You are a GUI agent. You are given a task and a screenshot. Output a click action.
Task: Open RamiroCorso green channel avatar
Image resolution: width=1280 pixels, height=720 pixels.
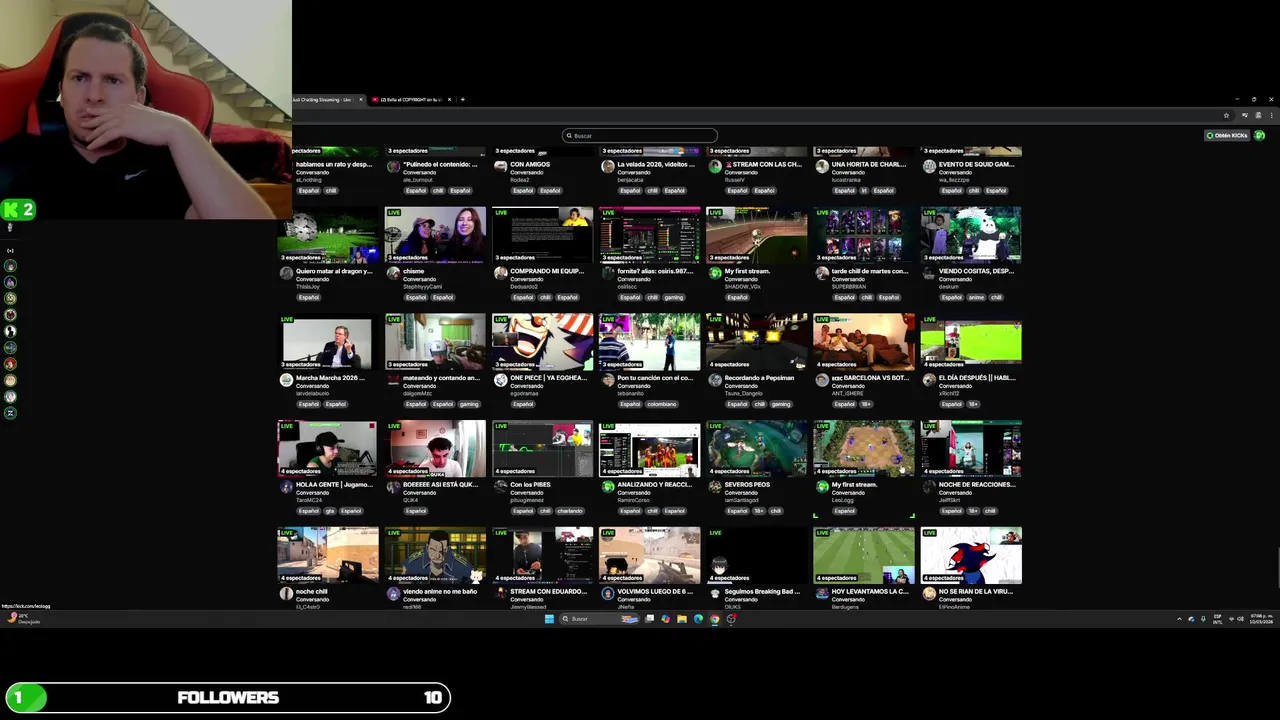pos(607,487)
